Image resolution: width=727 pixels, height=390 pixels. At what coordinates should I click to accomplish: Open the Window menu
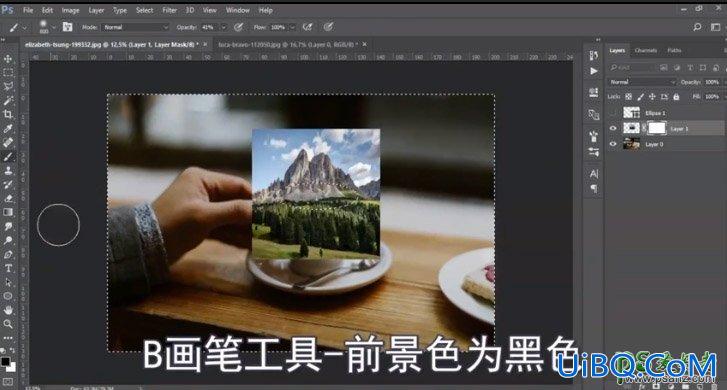pyautogui.click(x=237, y=10)
